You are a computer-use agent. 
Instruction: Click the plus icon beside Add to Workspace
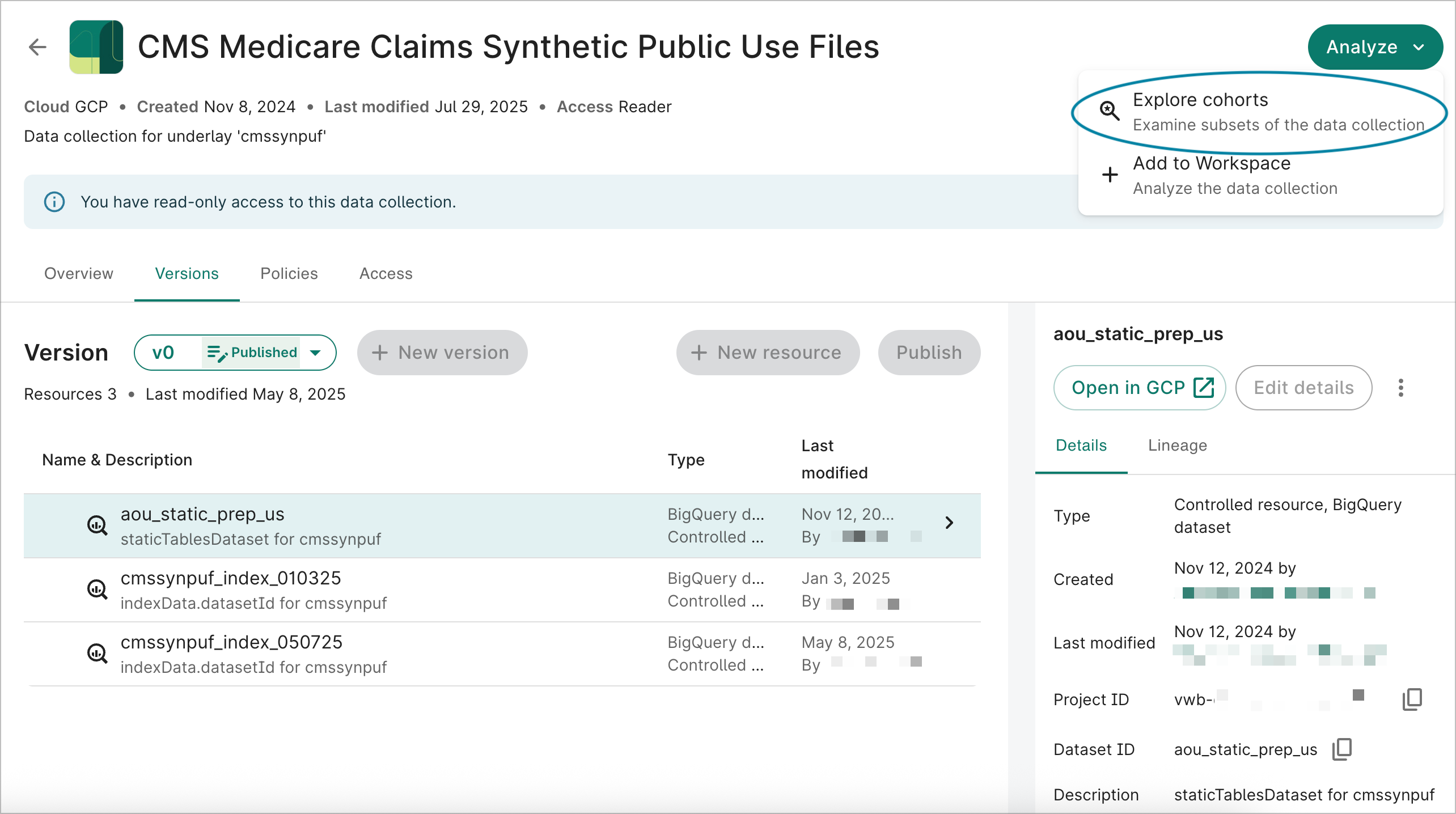point(1109,175)
